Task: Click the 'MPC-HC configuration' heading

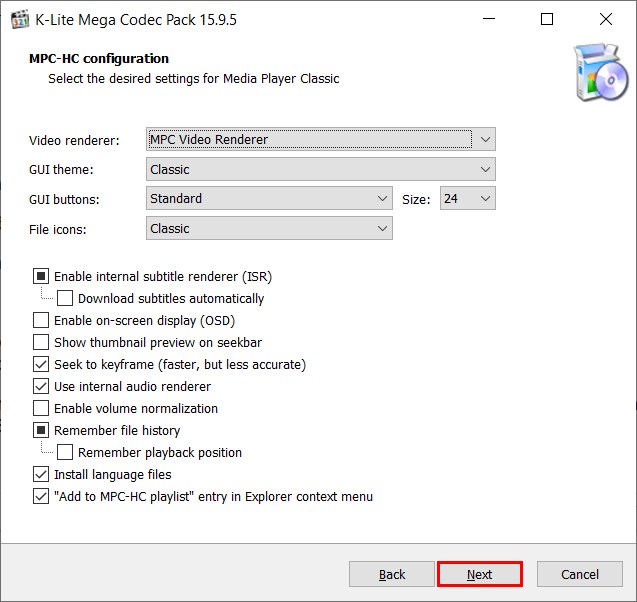Action: coord(99,58)
